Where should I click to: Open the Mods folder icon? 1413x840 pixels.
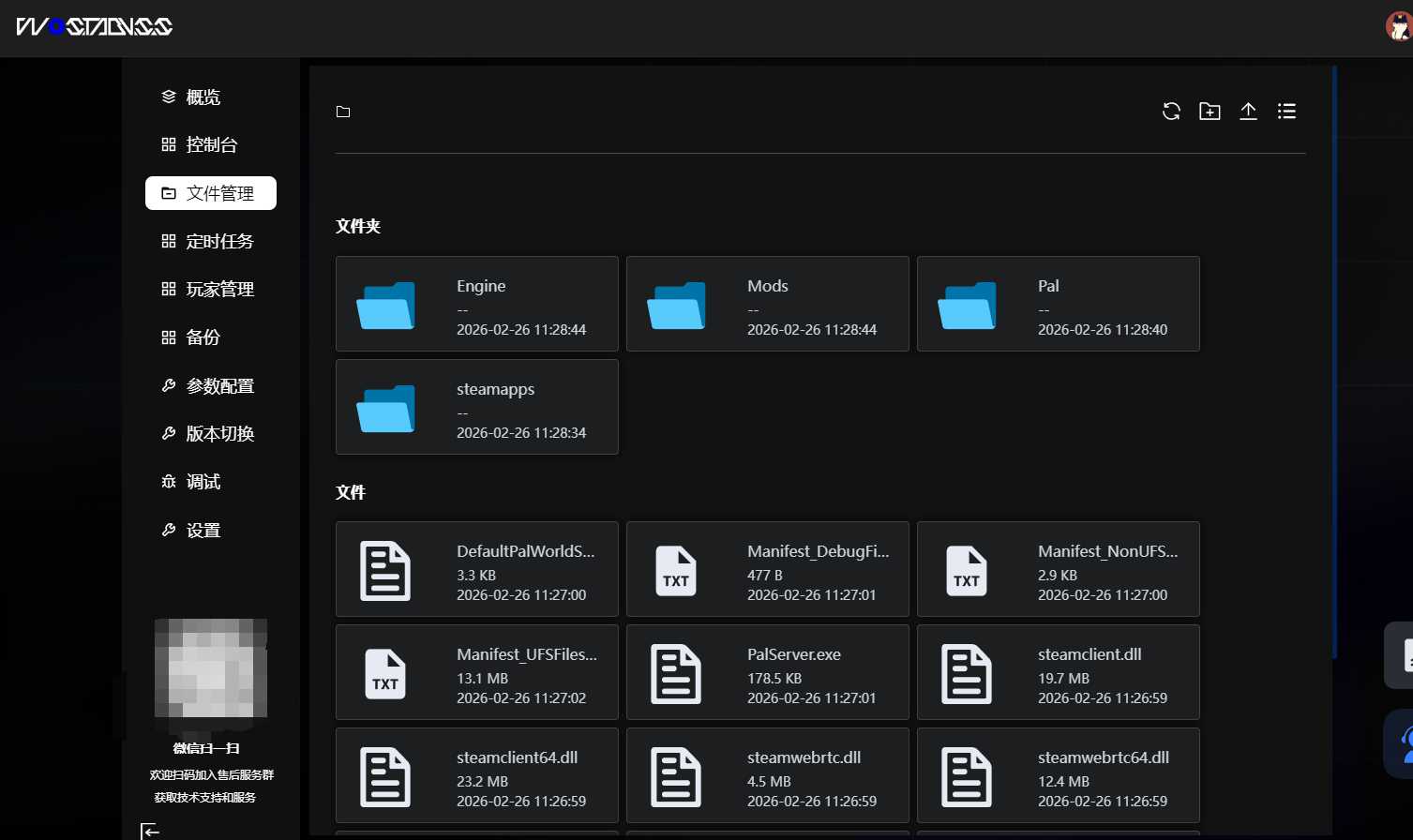tap(676, 305)
